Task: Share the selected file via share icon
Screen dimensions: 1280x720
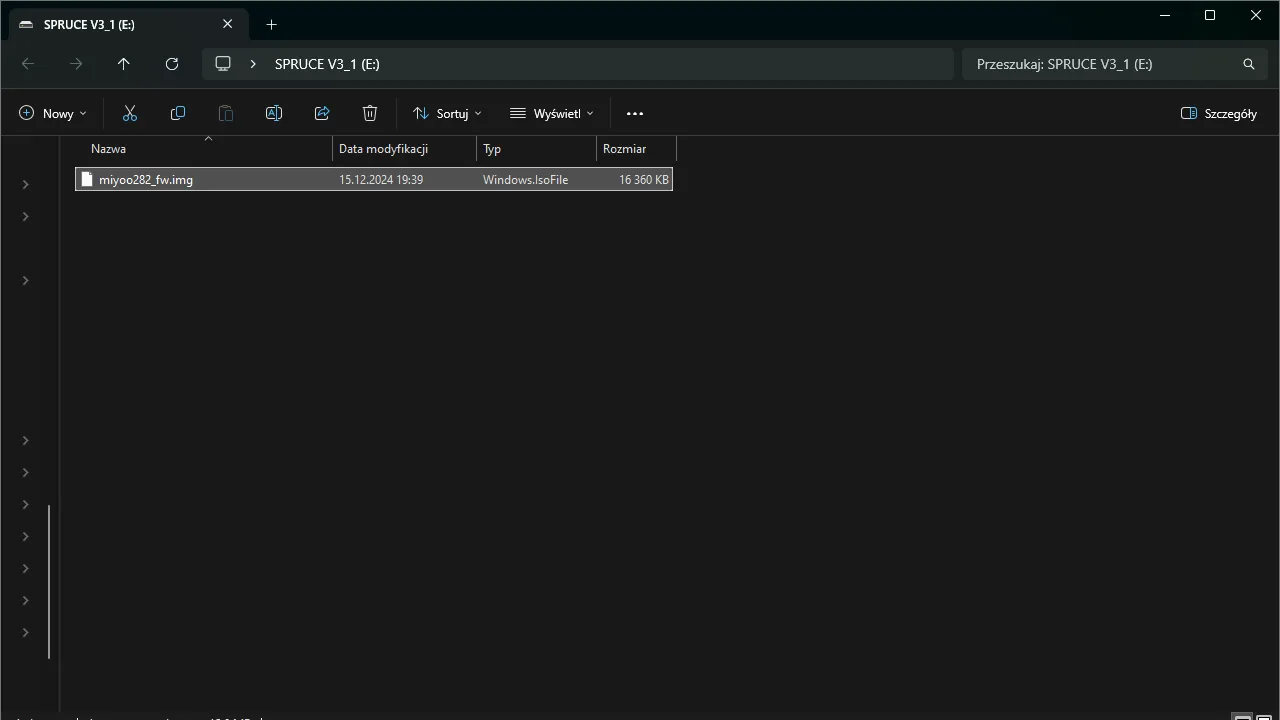Action: [x=322, y=113]
